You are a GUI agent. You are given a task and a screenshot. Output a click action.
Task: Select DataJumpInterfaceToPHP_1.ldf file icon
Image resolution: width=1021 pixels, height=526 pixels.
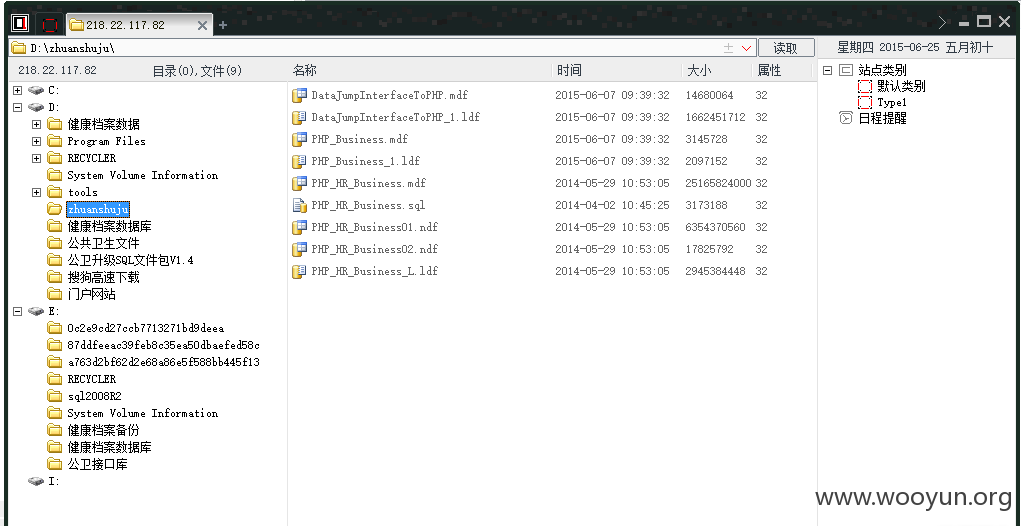(299, 117)
